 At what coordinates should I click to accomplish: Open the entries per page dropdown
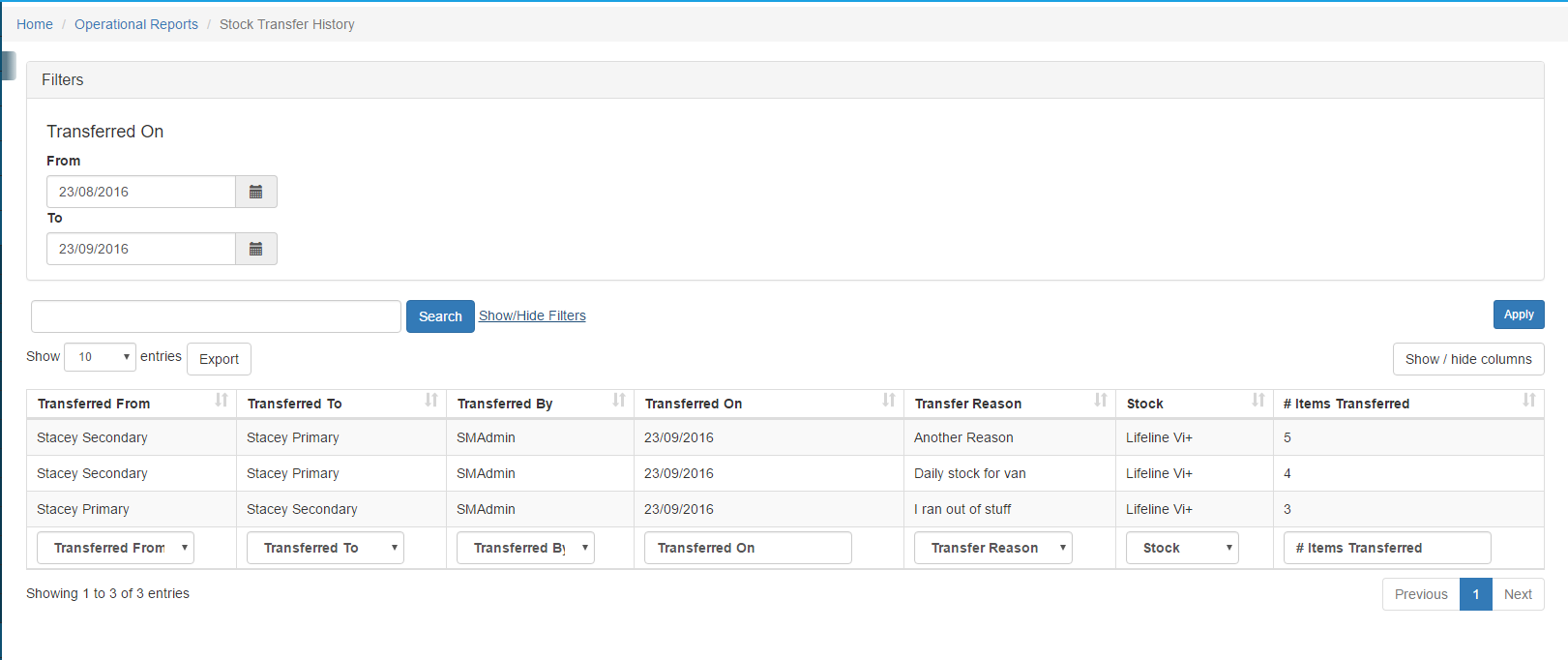tap(100, 357)
